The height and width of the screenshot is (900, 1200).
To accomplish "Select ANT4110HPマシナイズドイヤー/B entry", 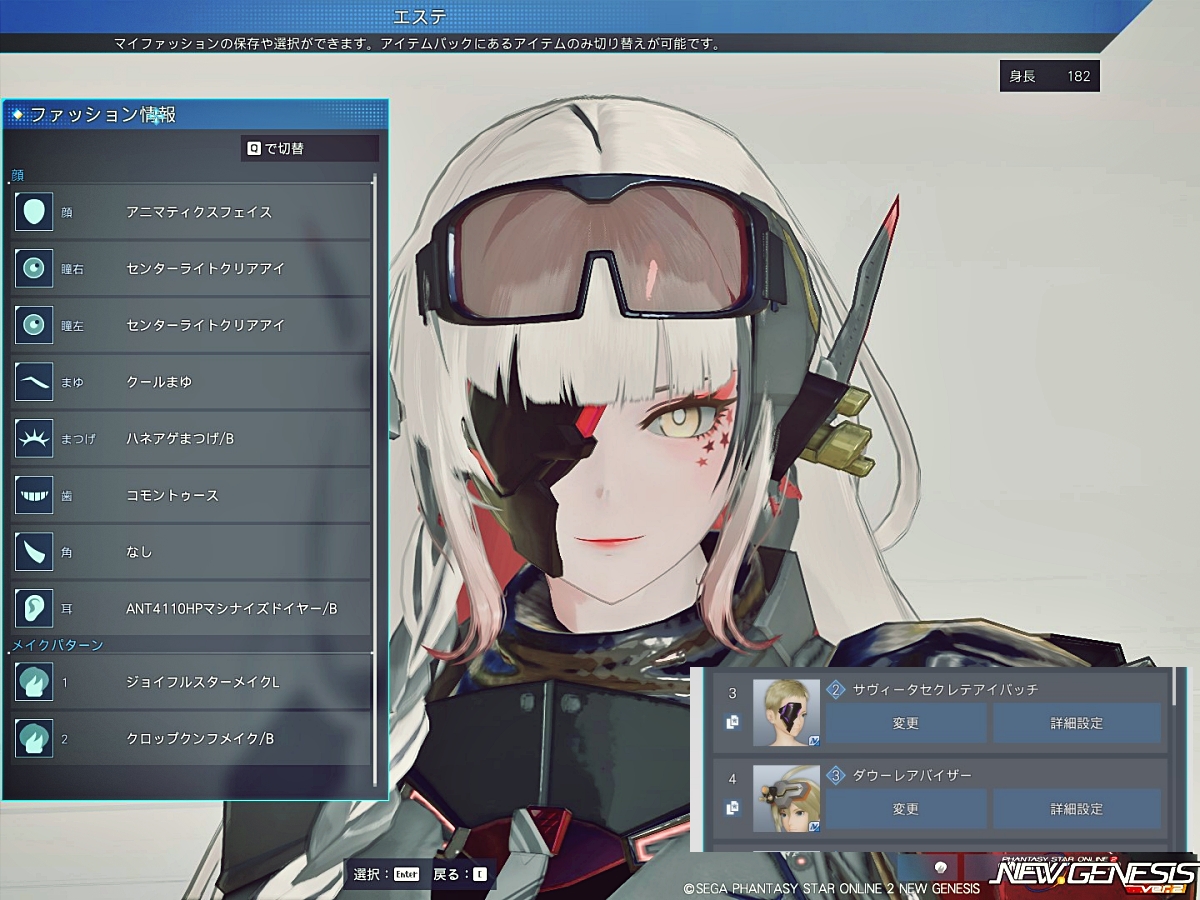I will click(x=191, y=608).
